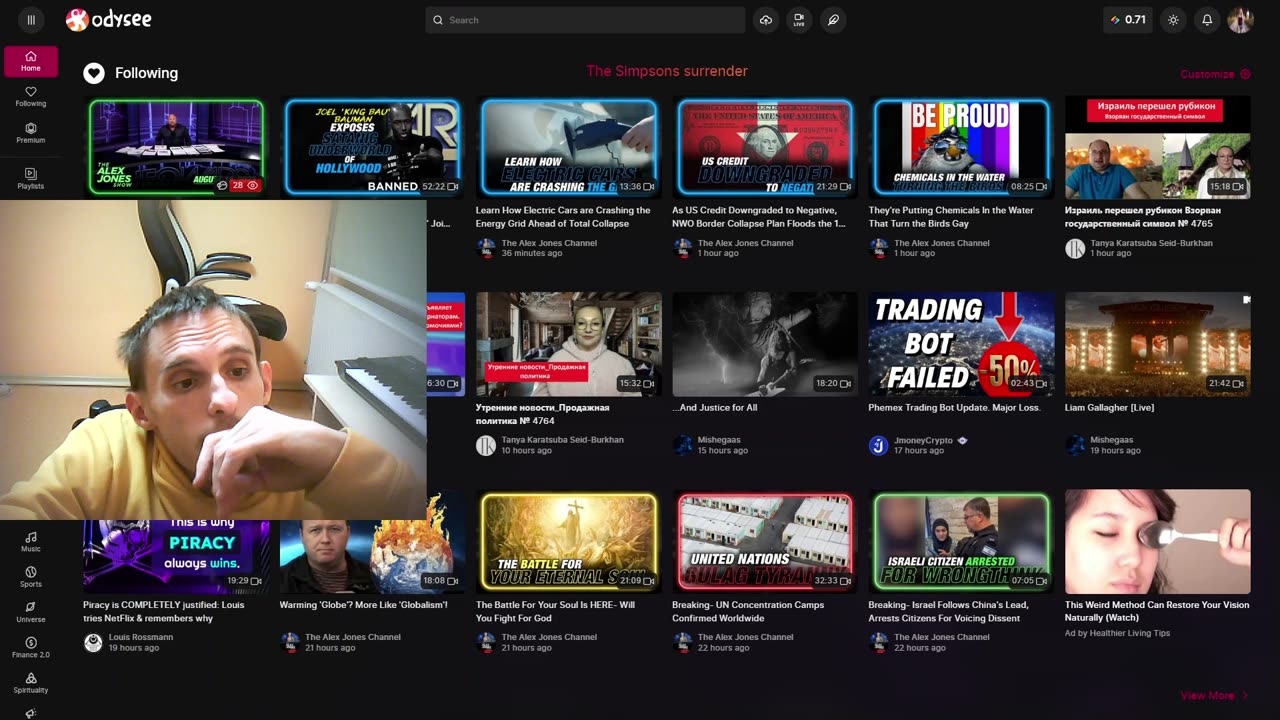The width and height of the screenshot is (1280, 720).
Task: Open the Be Proud chemicals video thumbnail
Action: tap(961, 147)
